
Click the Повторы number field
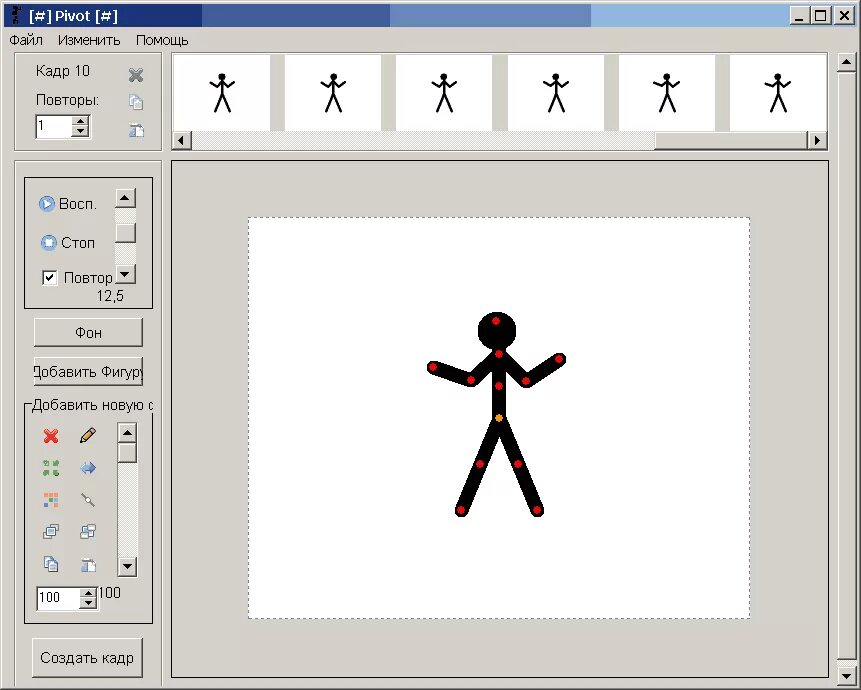54,127
